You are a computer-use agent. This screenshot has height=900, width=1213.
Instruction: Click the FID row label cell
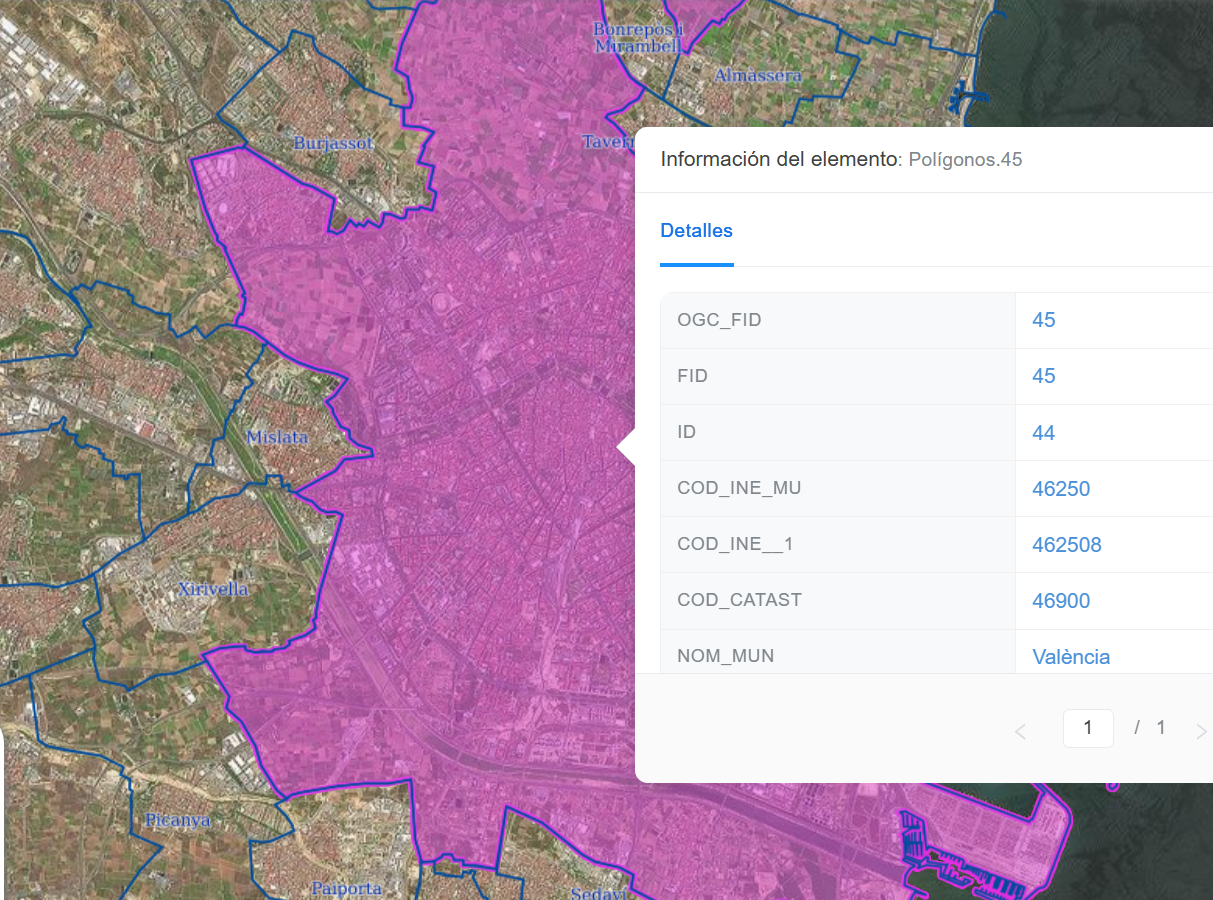click(838, 377)
